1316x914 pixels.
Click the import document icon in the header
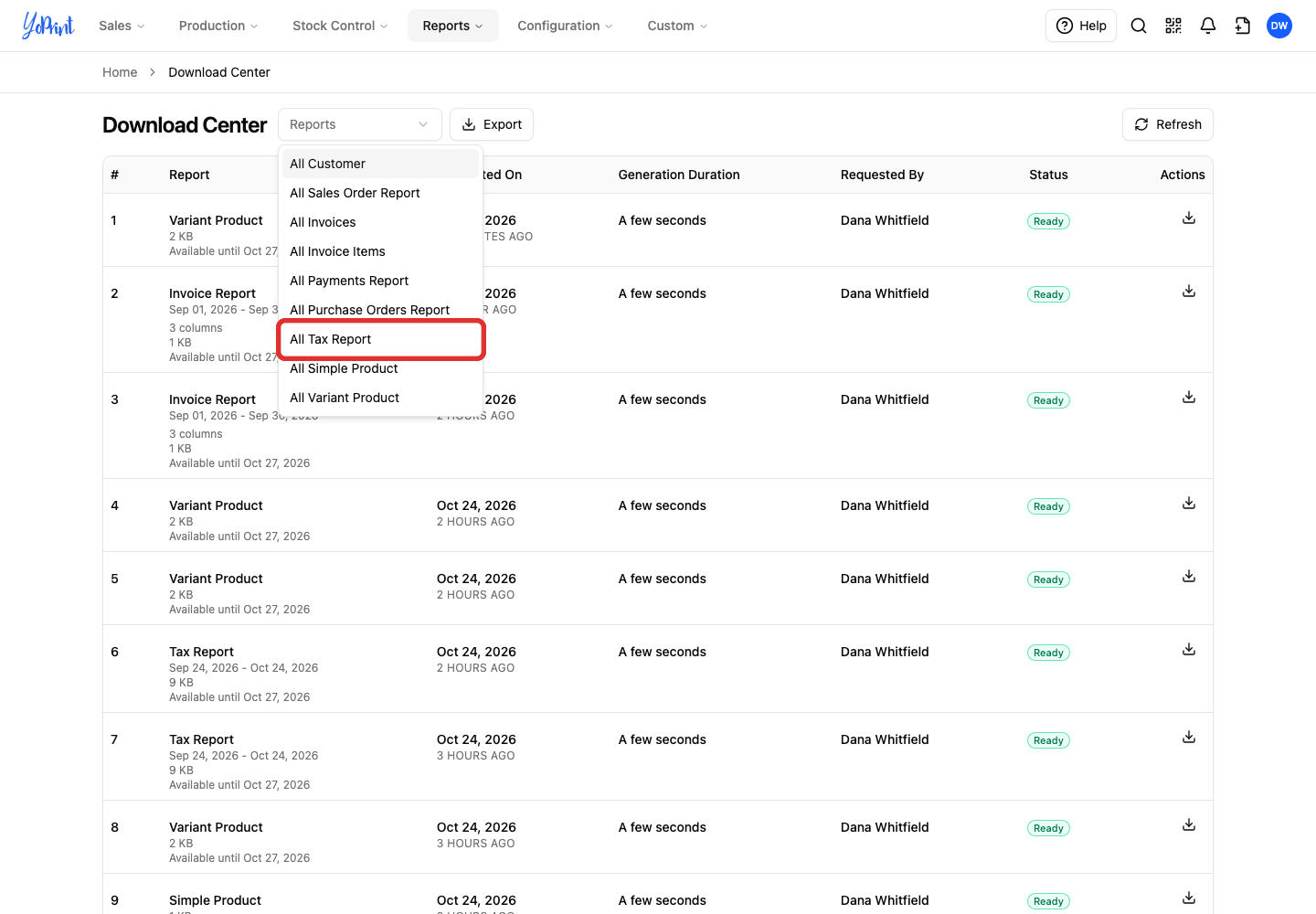tap(1243, 26)
